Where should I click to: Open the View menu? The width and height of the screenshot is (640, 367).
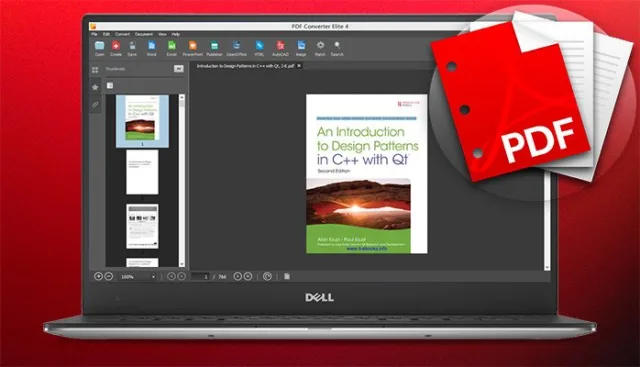[162, 34]
